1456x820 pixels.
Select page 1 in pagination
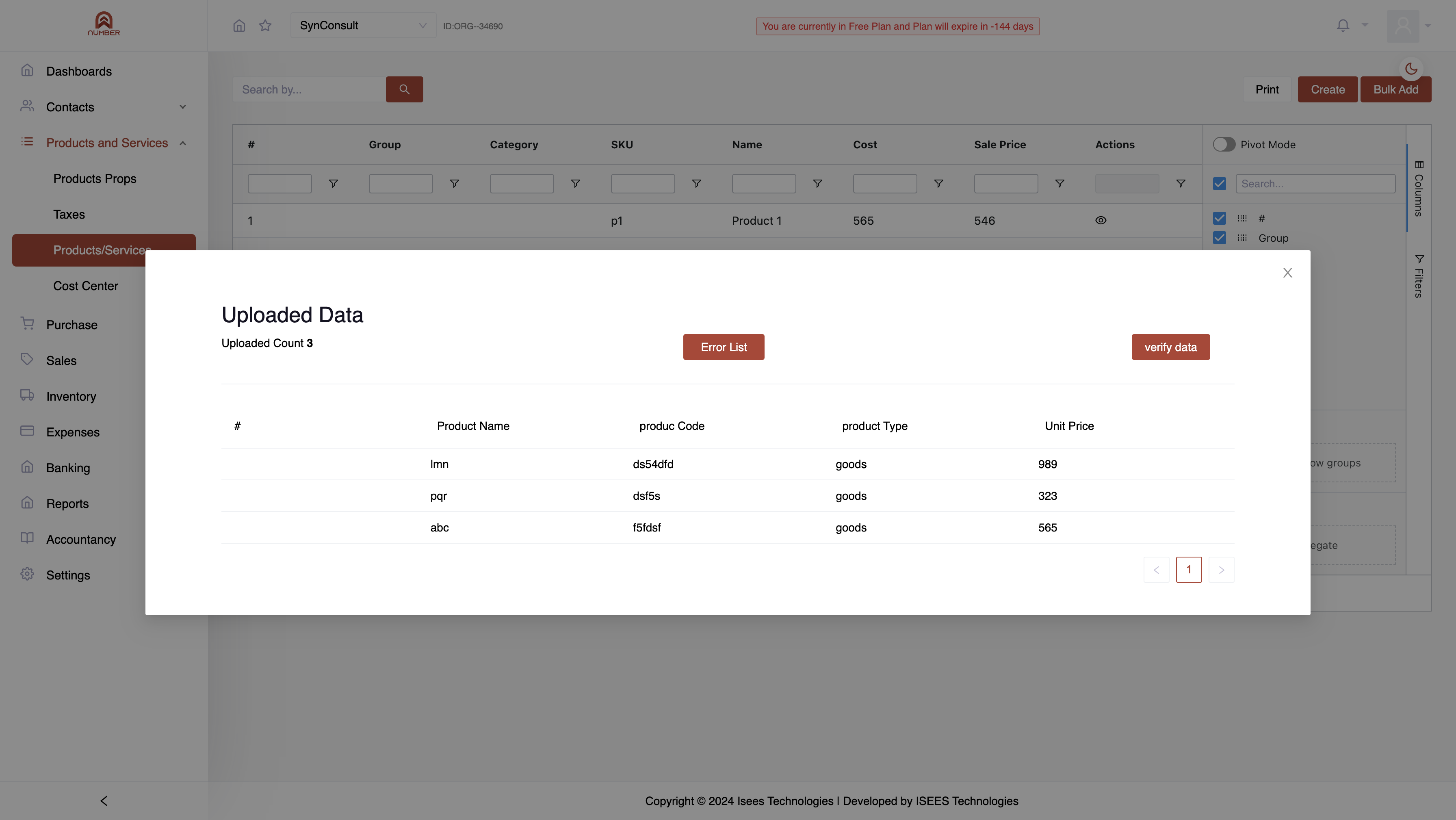pos(1189,570)
